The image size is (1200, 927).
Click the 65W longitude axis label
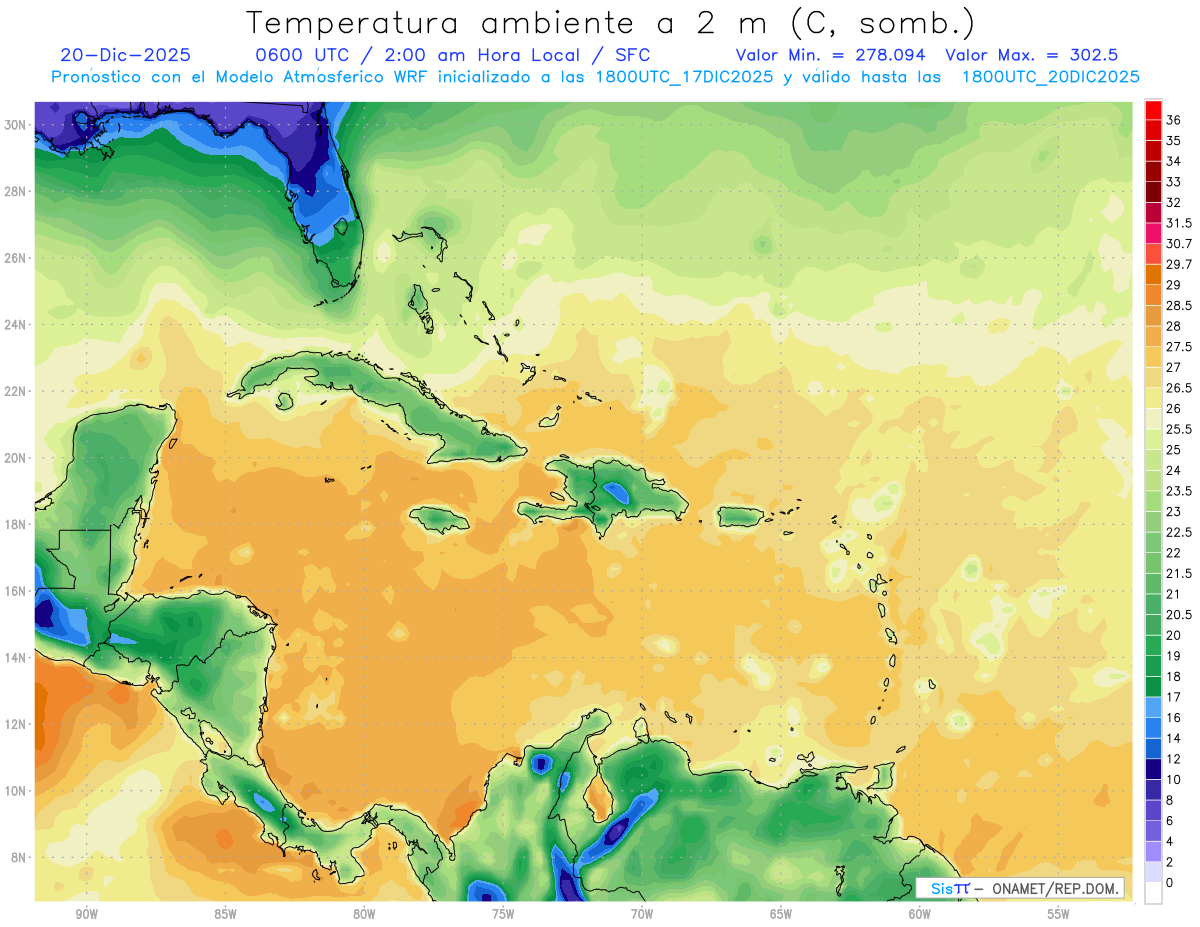(781, 914)
